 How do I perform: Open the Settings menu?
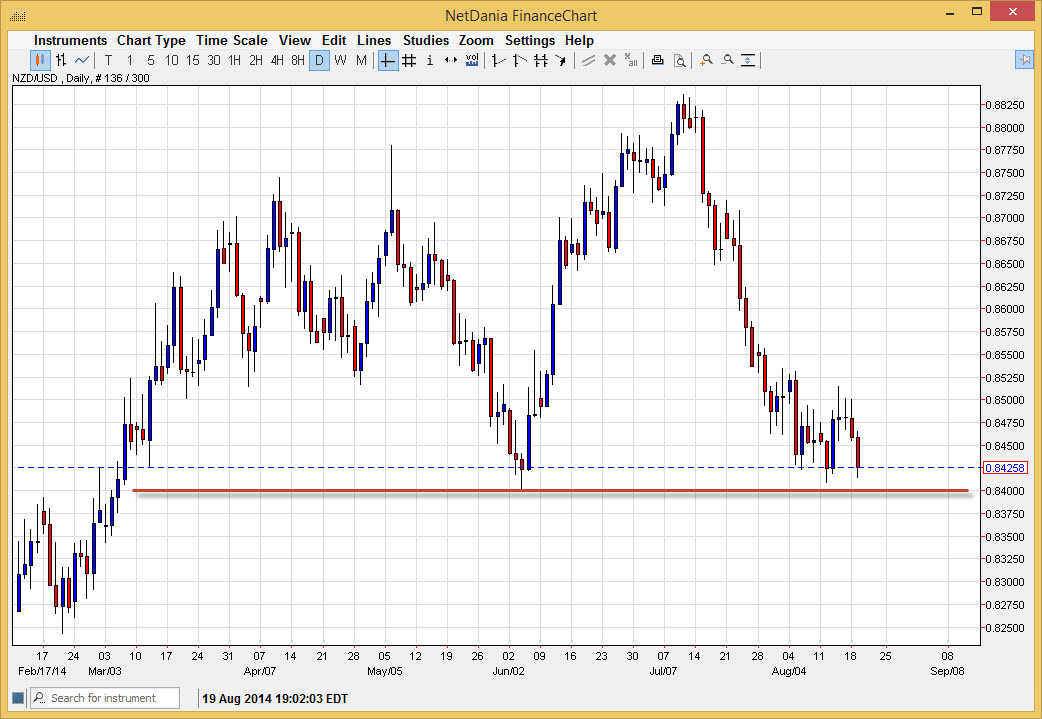click(x=529, y=40)
